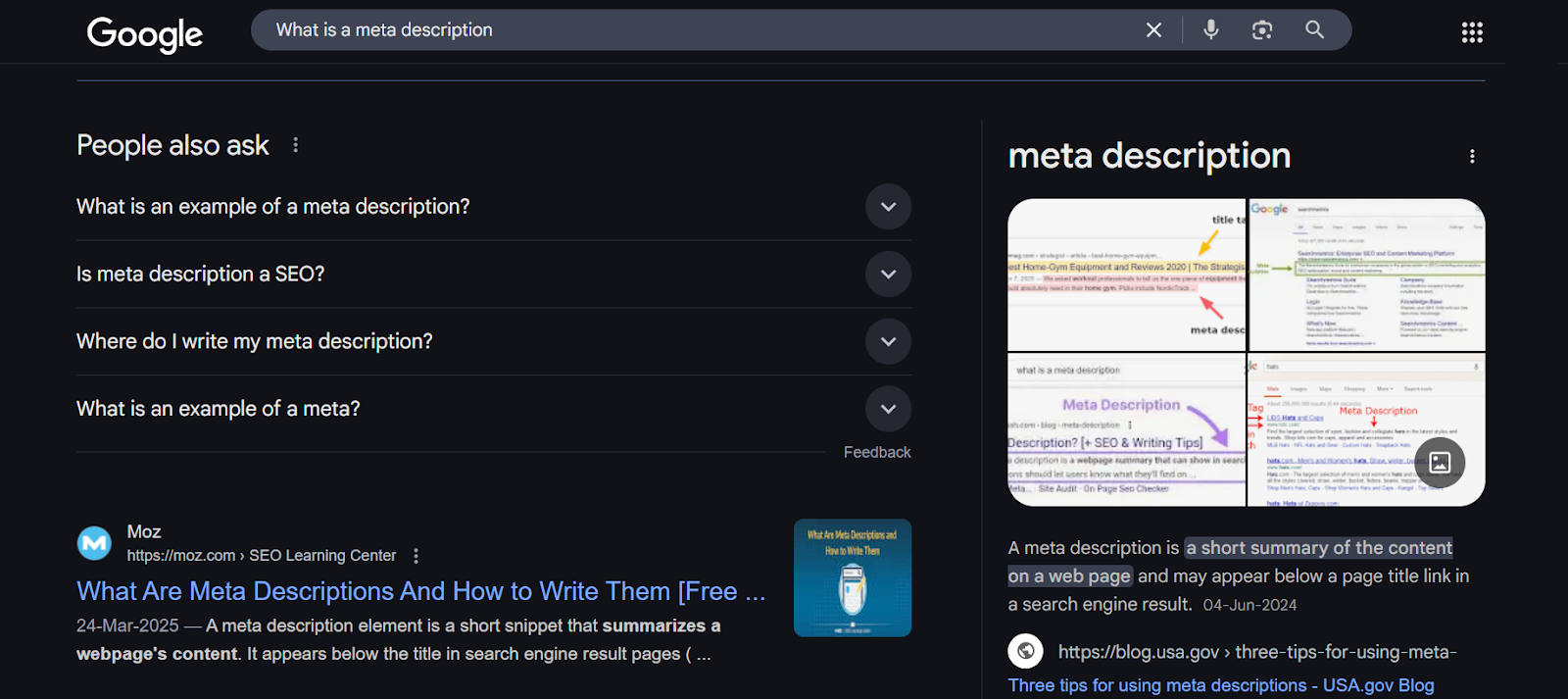Click the magnifying glass search button

pyautogui.click(x=1314, y=30)
